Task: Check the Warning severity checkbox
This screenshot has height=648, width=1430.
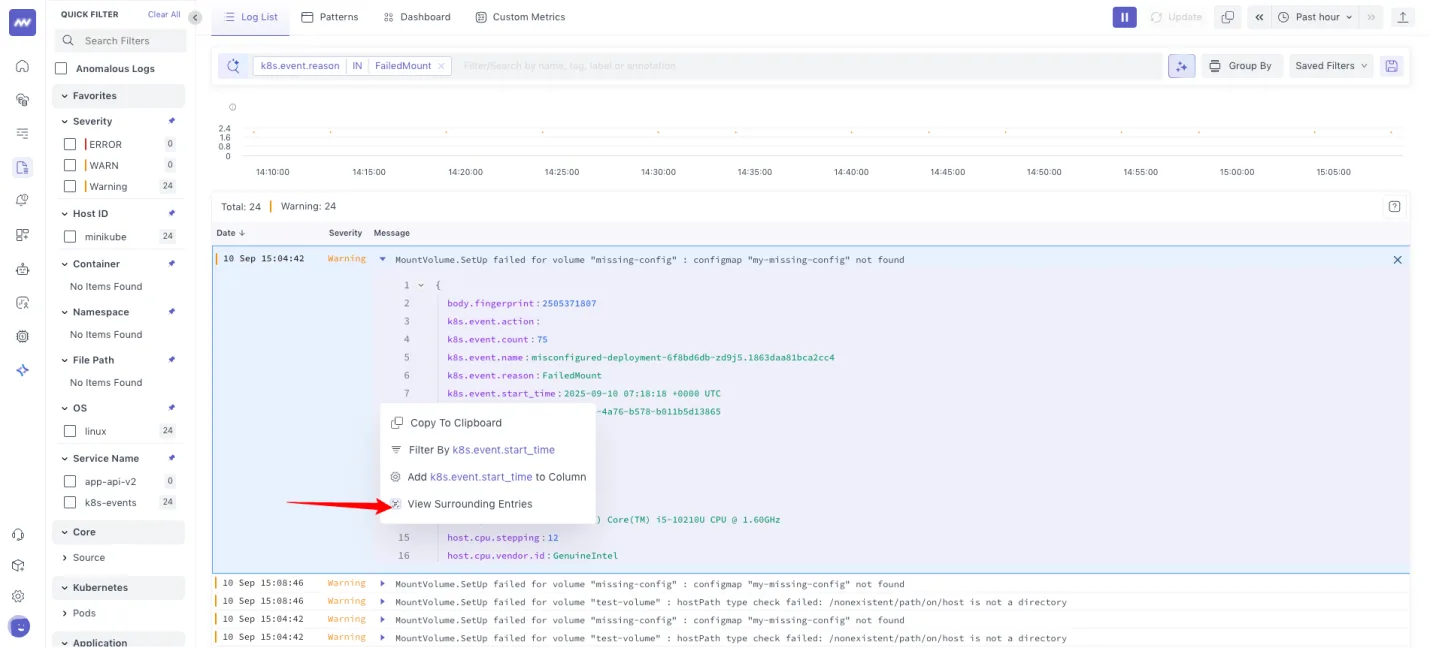Action: (70, 186)
